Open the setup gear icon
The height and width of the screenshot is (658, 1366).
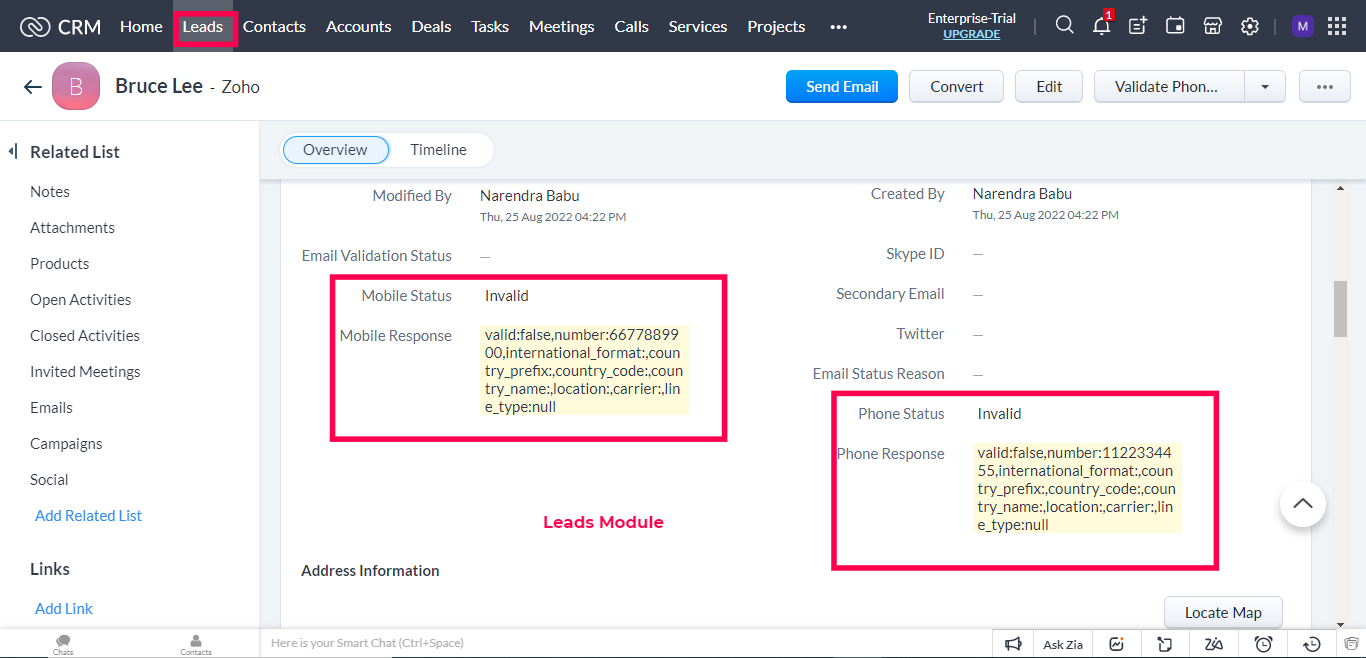(x=1249, y=26)
